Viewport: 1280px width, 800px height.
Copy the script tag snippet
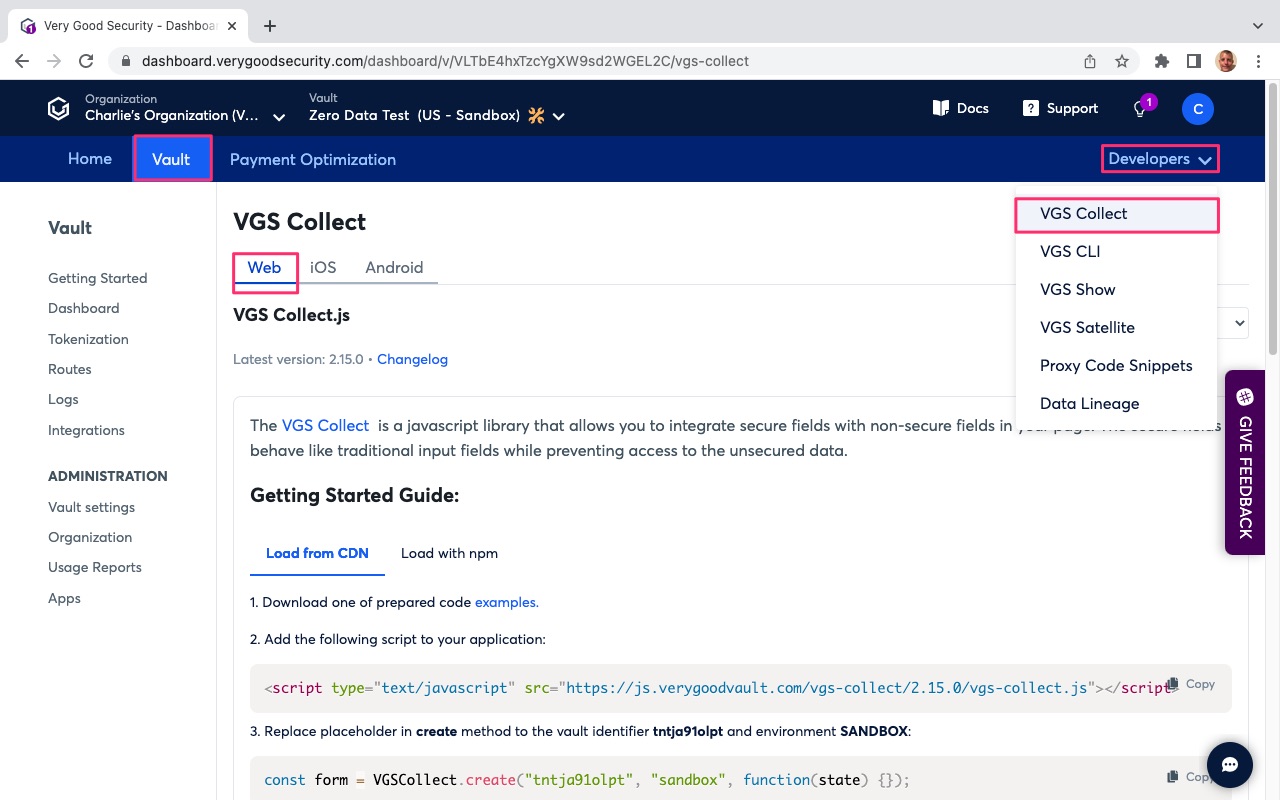click(1191, 684)
